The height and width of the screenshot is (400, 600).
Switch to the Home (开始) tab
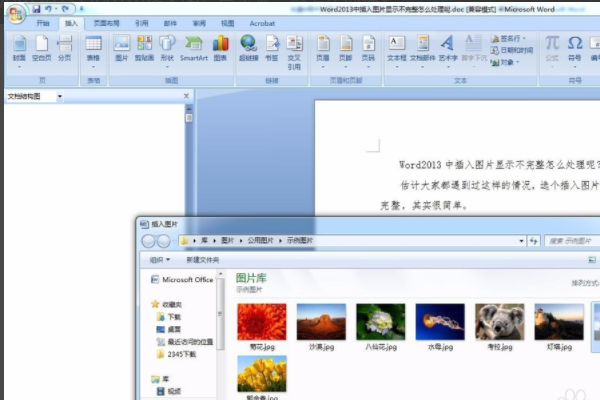43,23
